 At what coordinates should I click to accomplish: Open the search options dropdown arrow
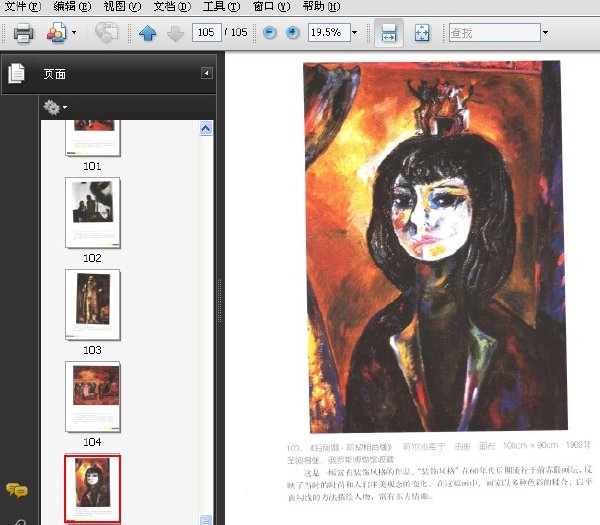pos(545,33)
